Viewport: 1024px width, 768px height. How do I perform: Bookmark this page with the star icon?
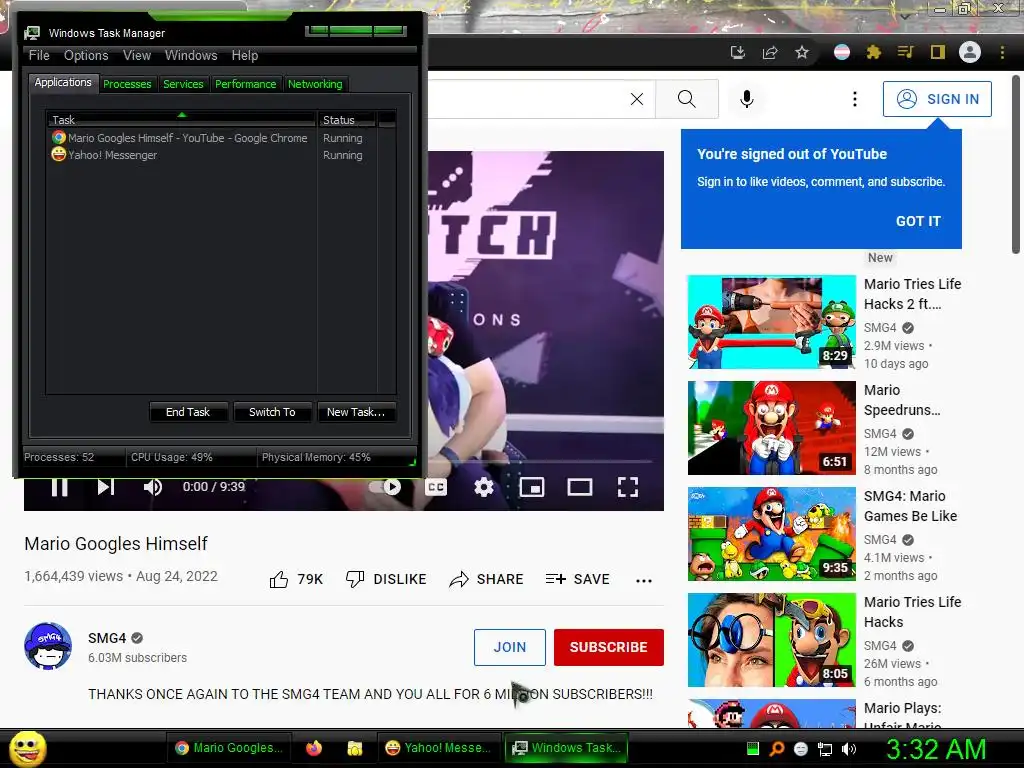point(802,52)
